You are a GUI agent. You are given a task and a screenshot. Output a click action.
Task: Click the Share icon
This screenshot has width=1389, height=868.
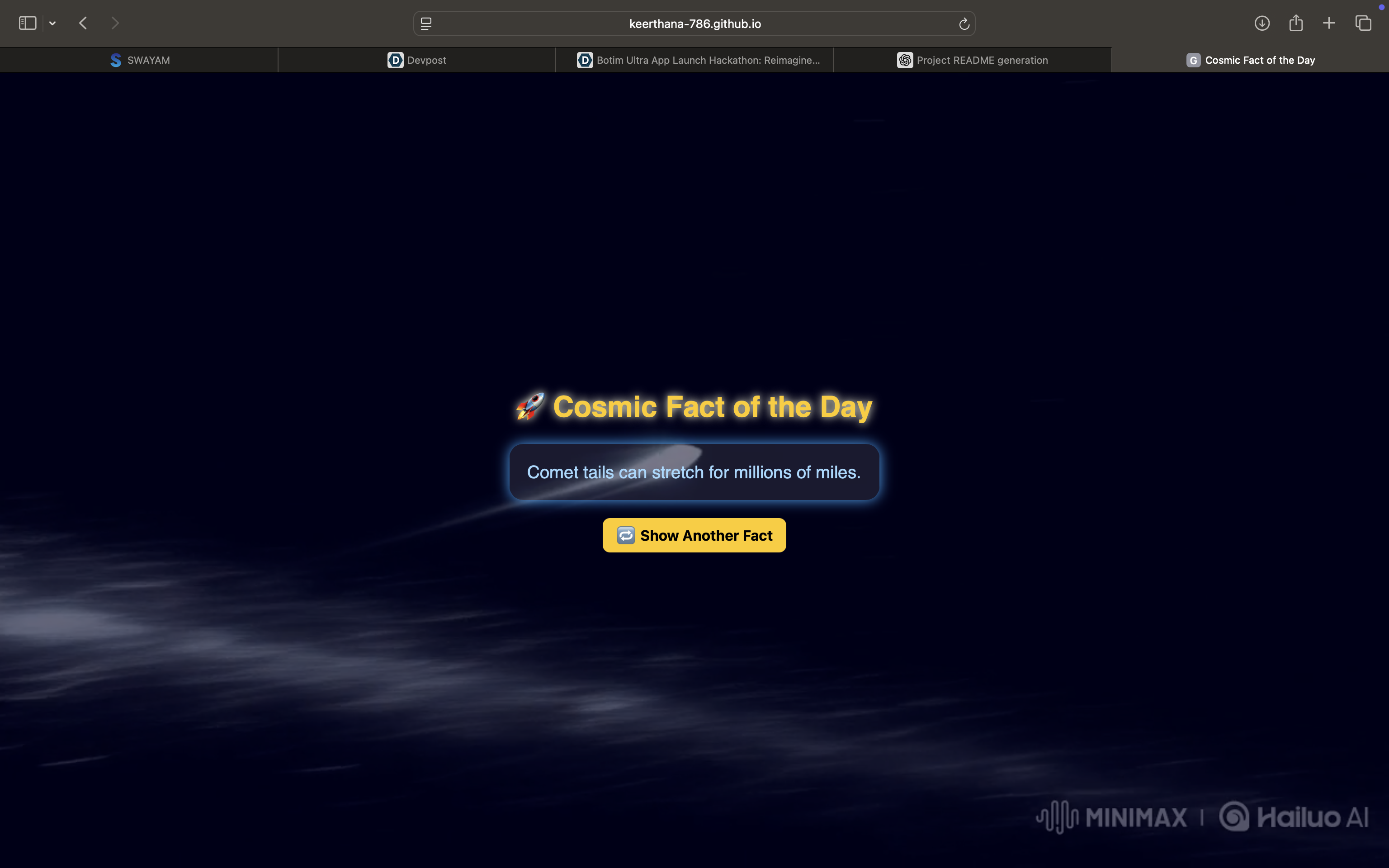[1295, 23]
